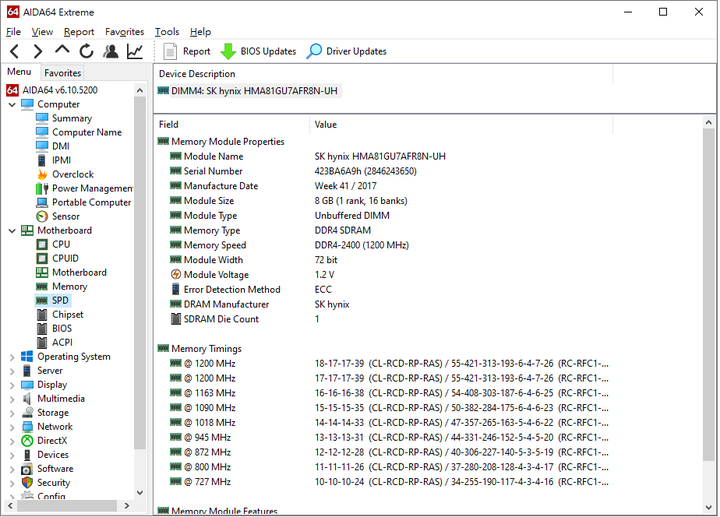The image size is (720, 517).
Task: Expand the Display tree node
Action: (12, 385)
